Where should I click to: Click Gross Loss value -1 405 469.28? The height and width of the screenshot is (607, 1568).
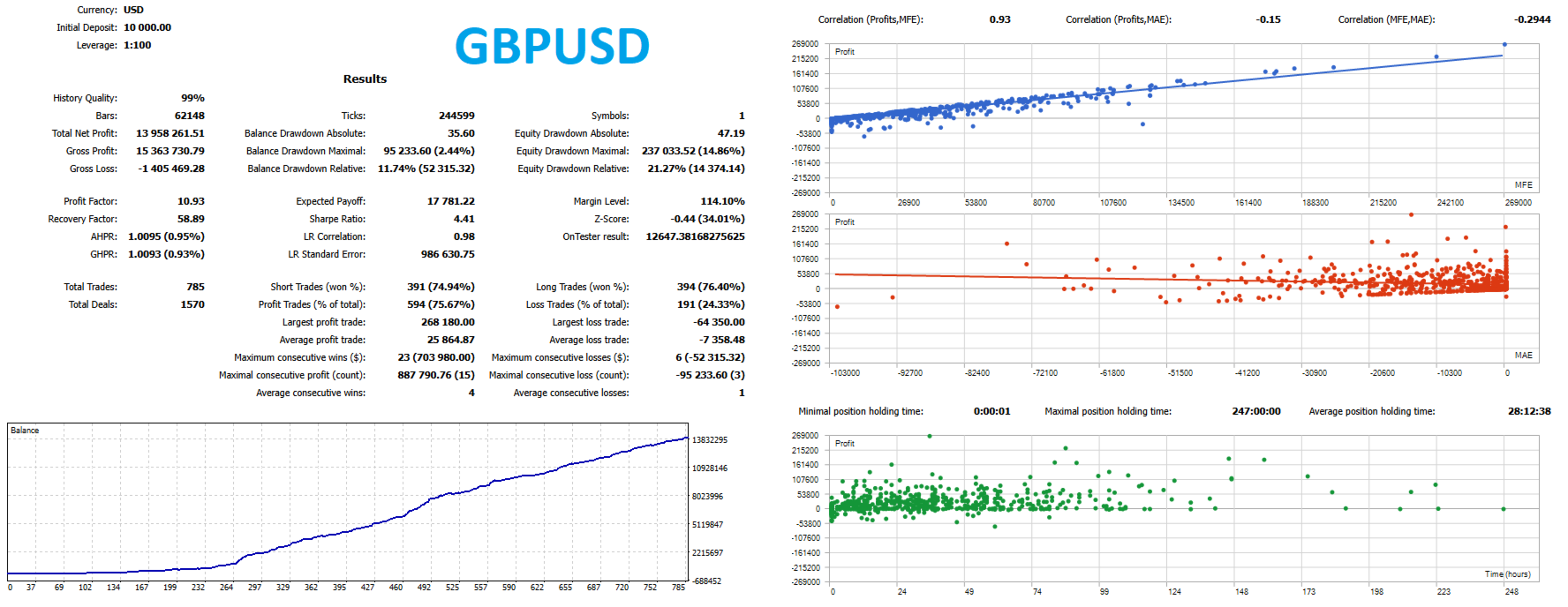tap(171, 169)
